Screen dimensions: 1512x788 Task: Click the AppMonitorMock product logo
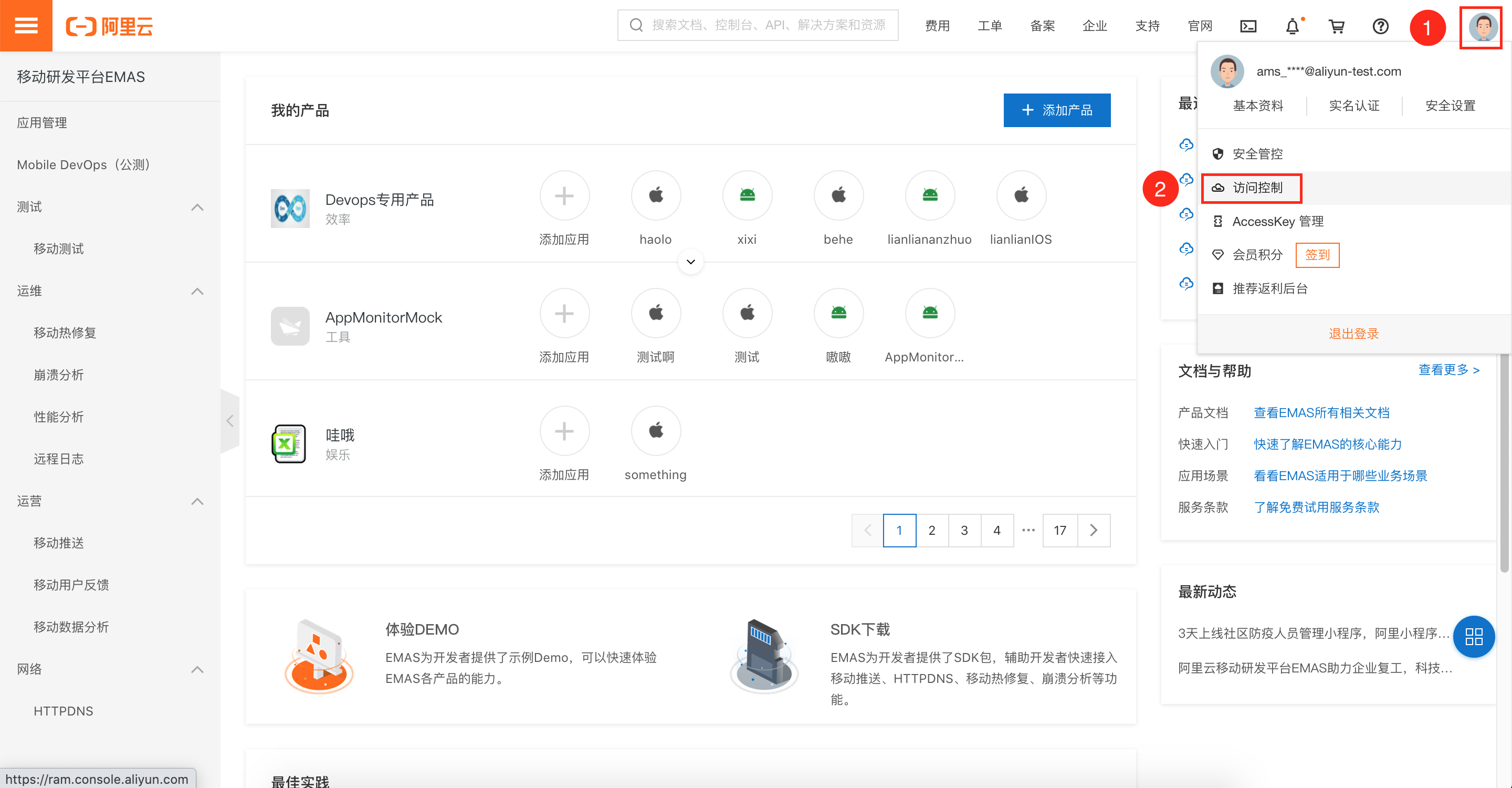[290, 326]
